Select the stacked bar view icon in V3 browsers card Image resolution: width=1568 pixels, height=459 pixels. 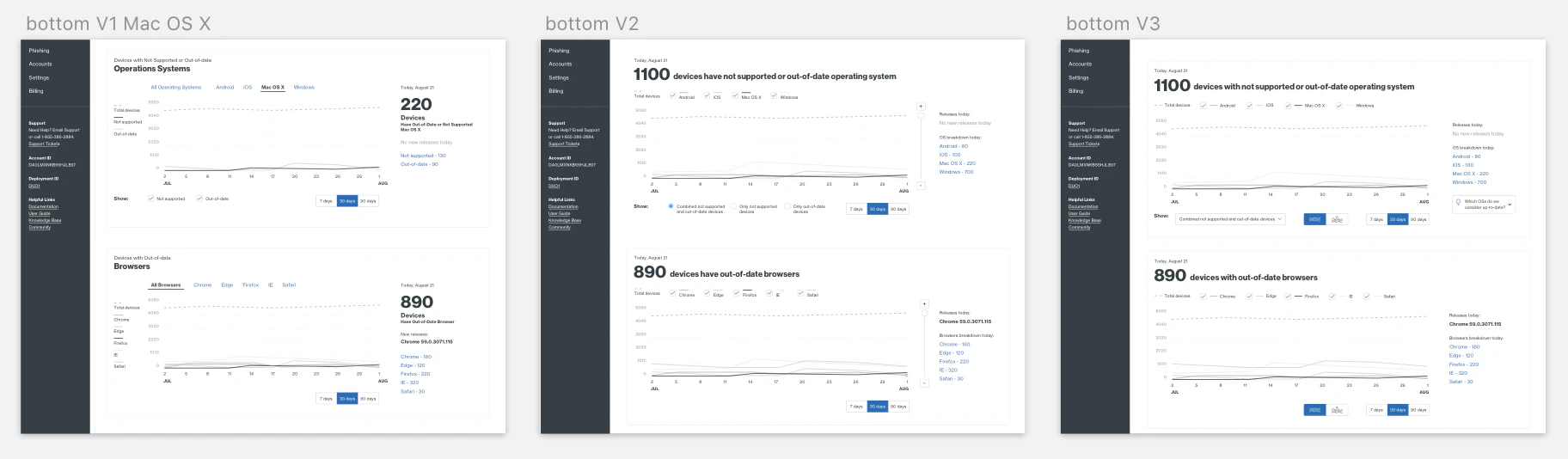point(1314,410)
